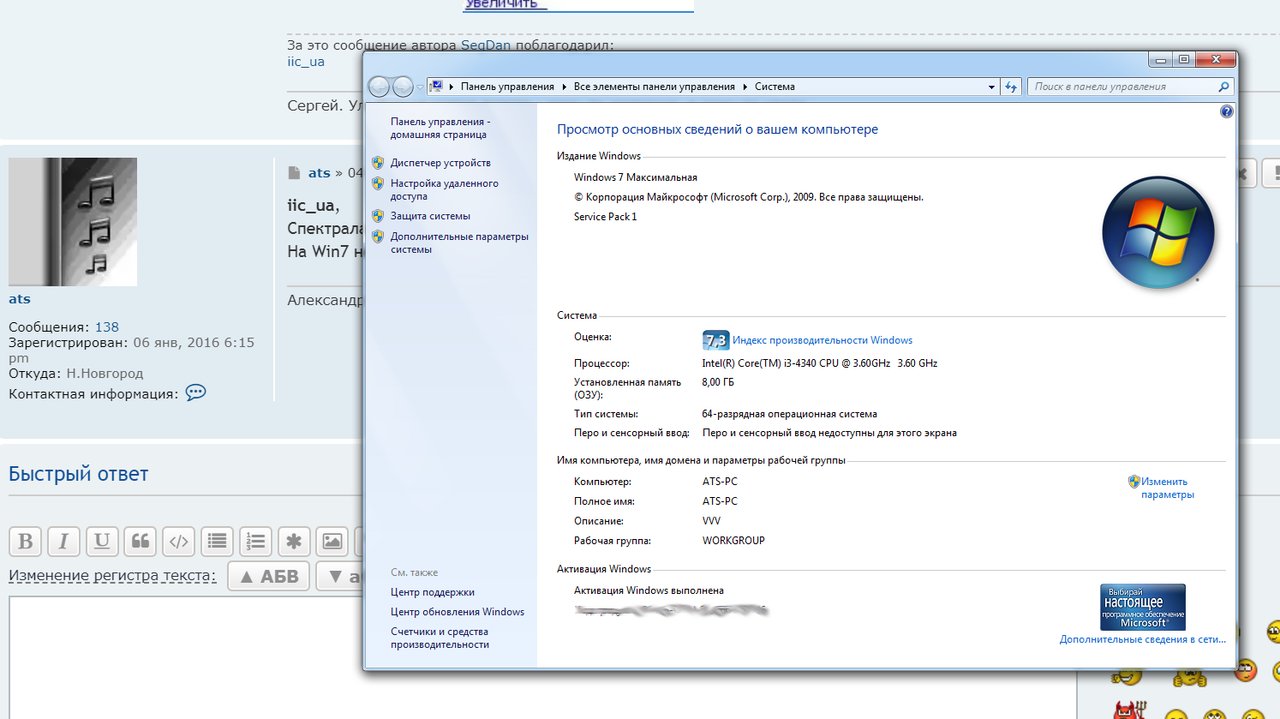Open Счетчики и средства производительности link
The image size is (1280, 719).
tap(440, 638)
